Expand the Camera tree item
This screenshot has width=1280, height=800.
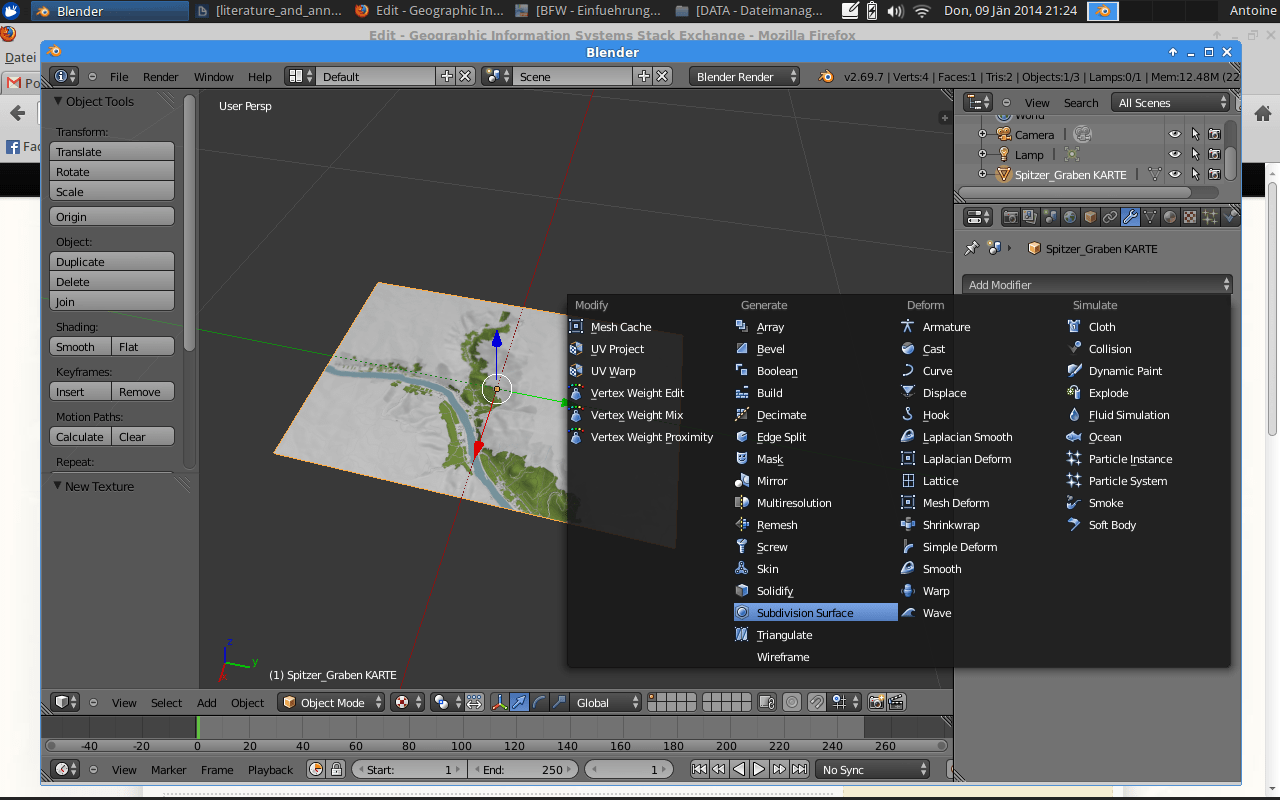(x=982, y=135)
